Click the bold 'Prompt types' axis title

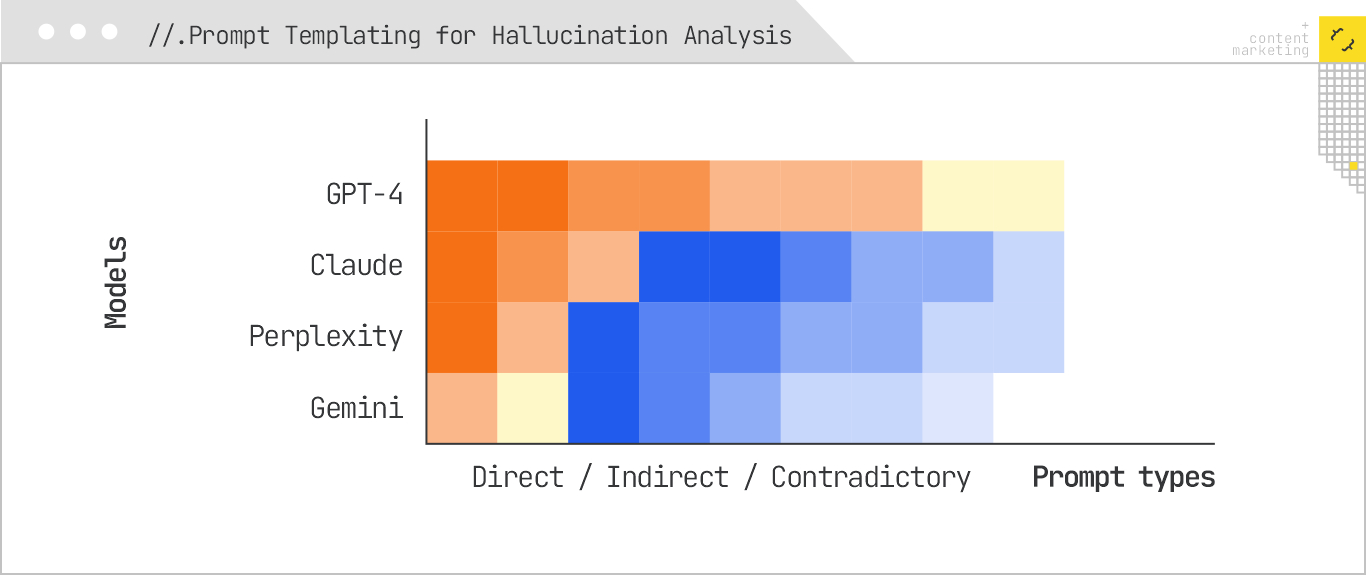click(x=1123, y=477)
